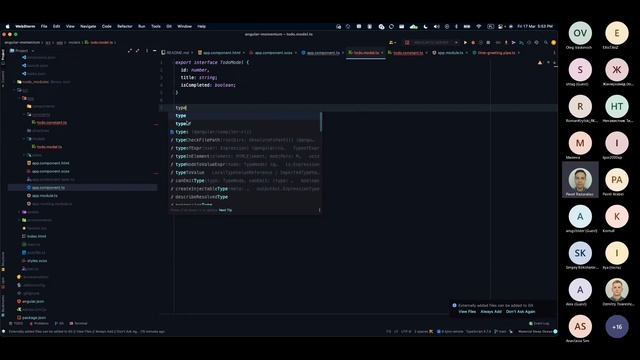Image resolution: width=640 pixels, height=360 pixels.
Task: Select todo.component.ts in project tree
Action: tap(51, 122)
